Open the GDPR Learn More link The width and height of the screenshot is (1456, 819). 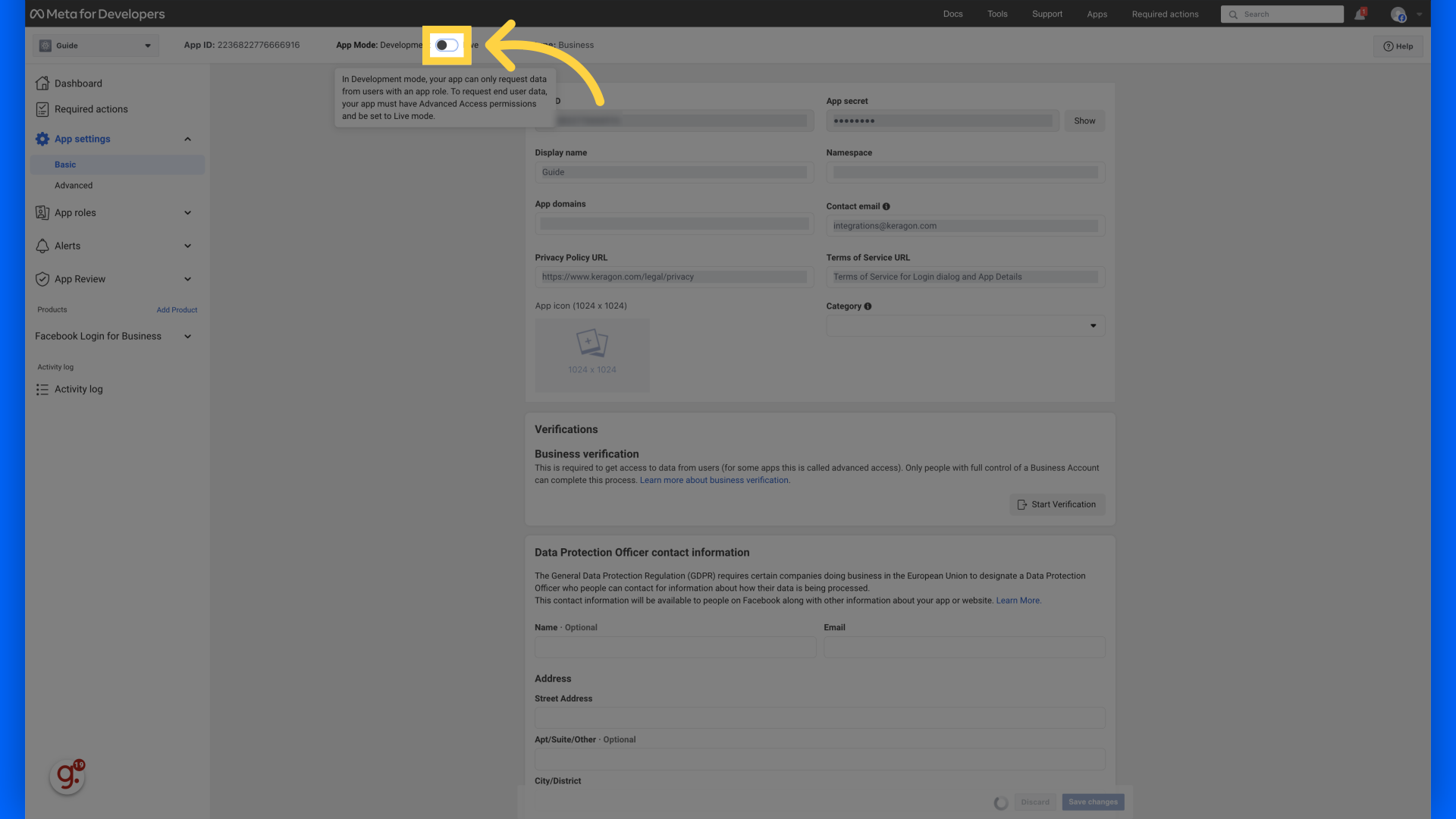[x=1018, y=601]
